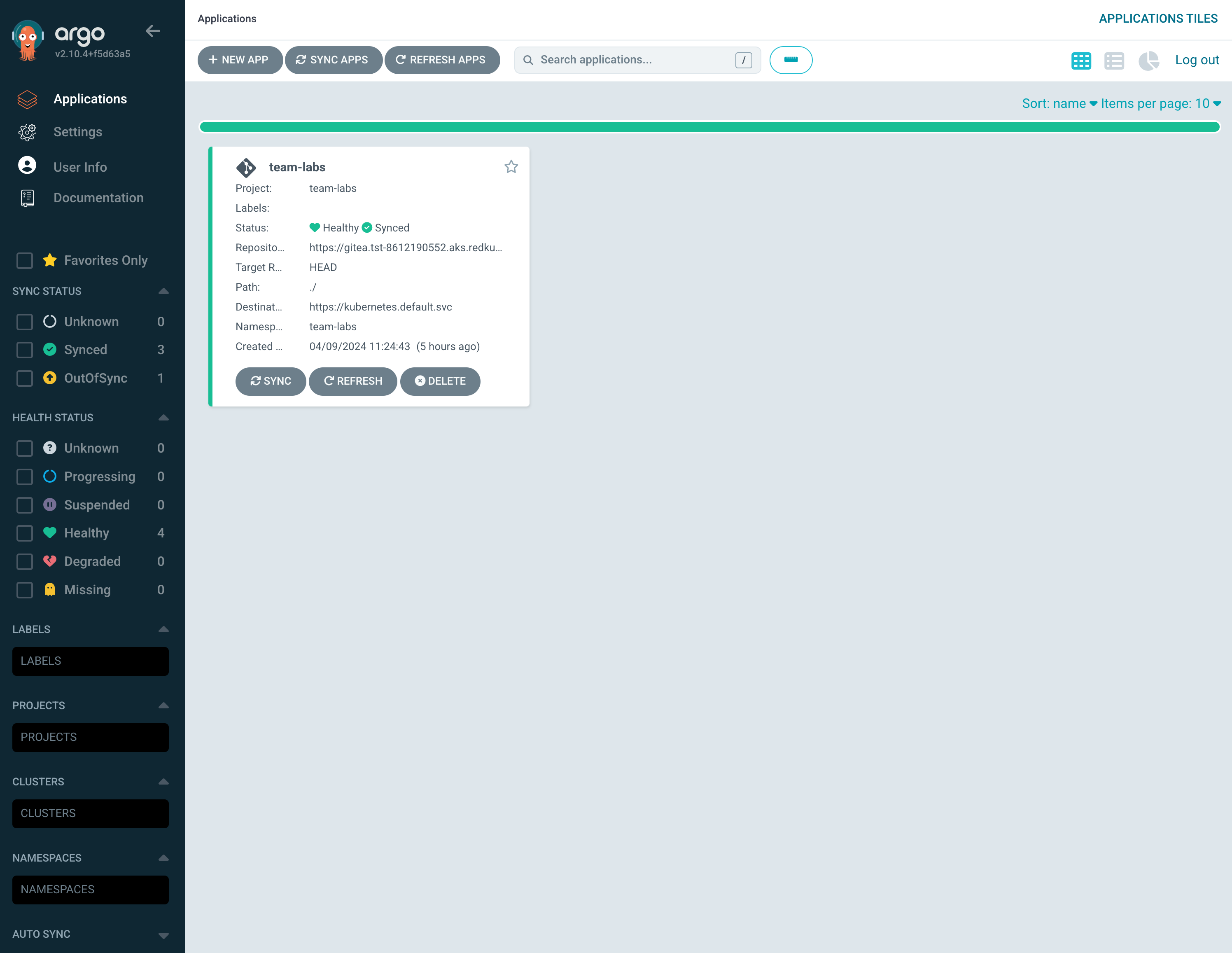Favorite the team-labs app with the star icon

[x=511, y=167]
